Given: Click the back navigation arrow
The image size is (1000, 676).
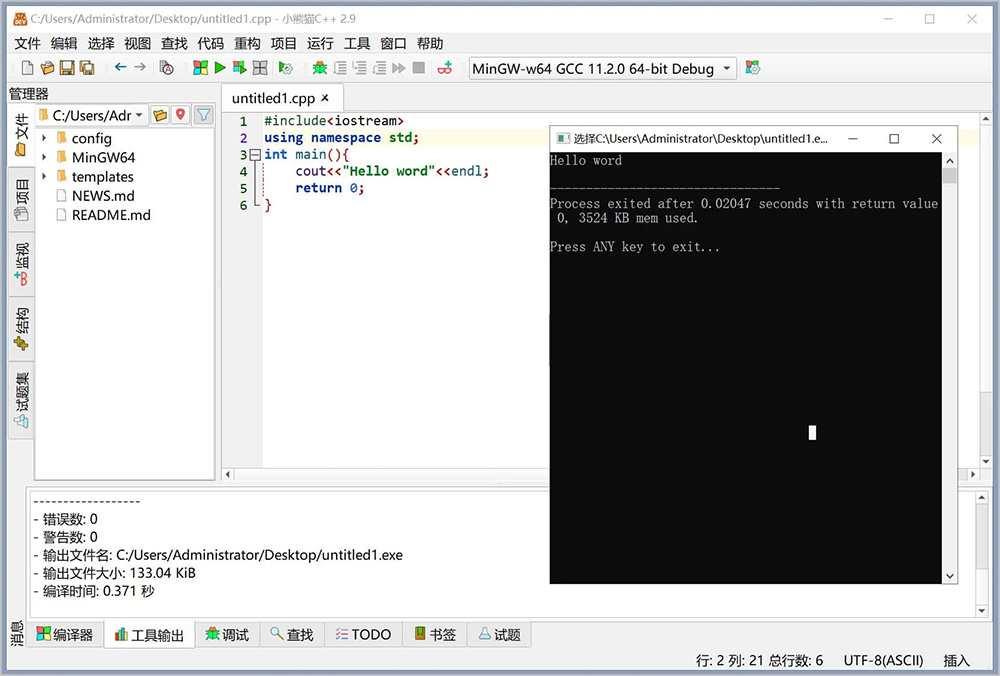Looking at the screenshot, I should 120,68.
